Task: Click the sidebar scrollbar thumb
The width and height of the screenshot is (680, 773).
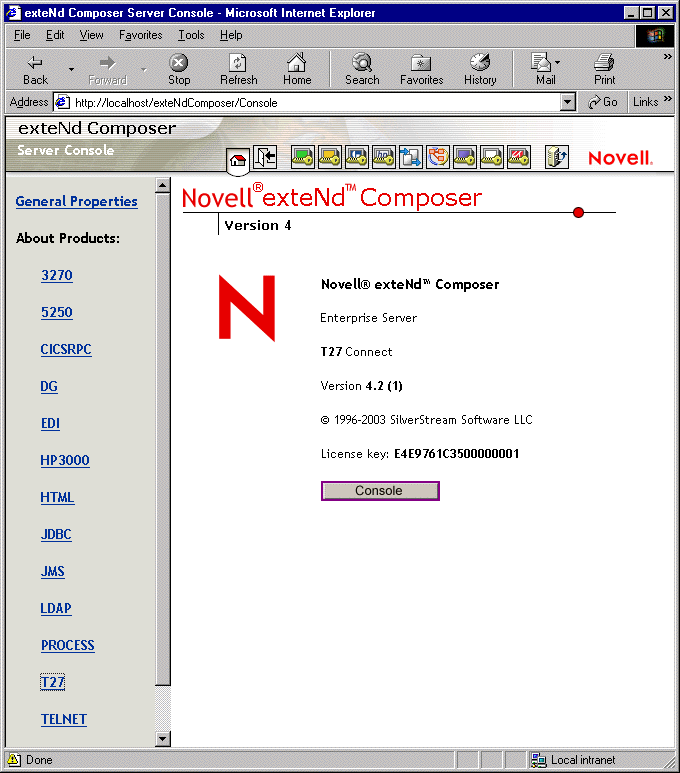Action: pyautogui.click(x=163, y=439)
